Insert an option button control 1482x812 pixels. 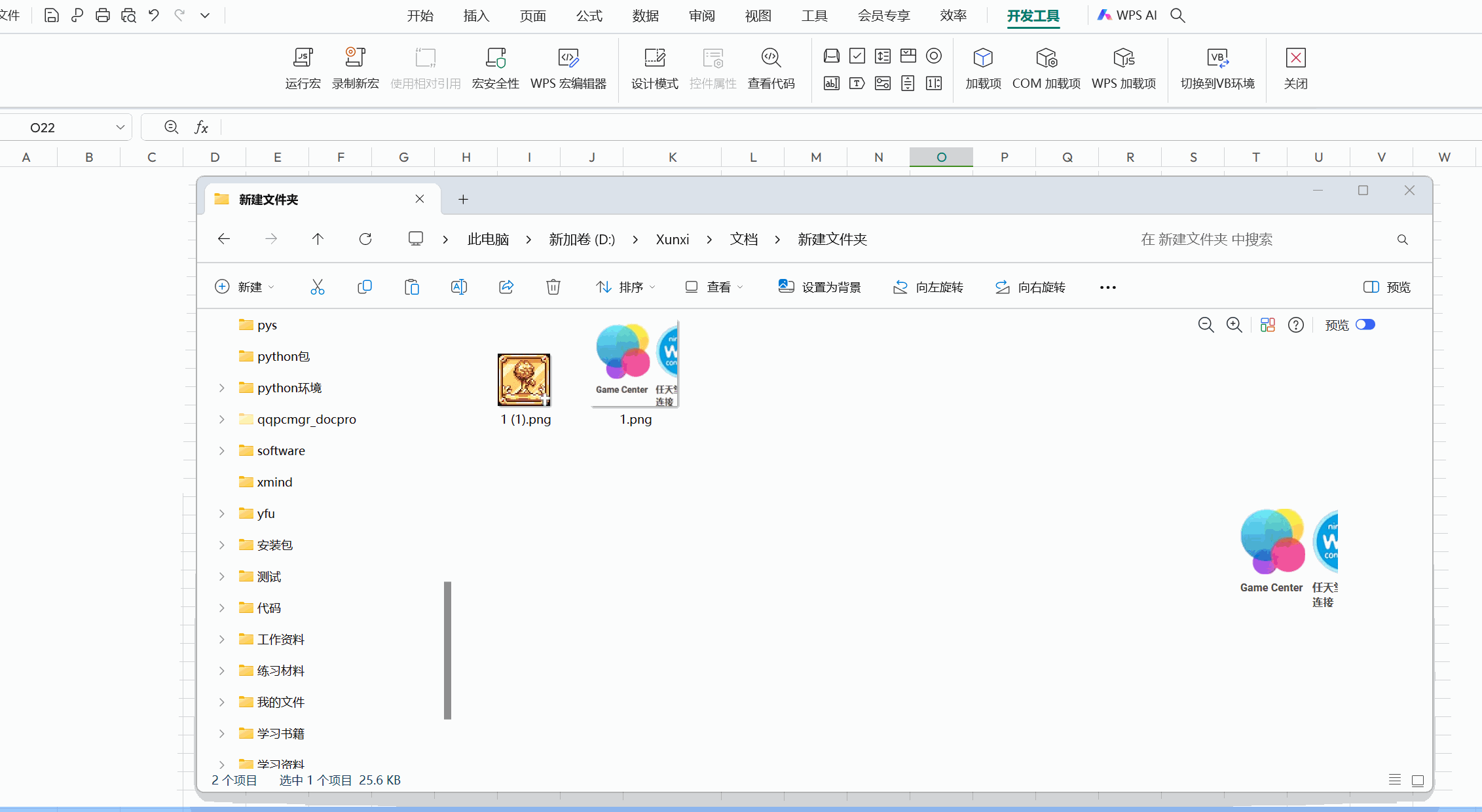[x=934, y=56]
